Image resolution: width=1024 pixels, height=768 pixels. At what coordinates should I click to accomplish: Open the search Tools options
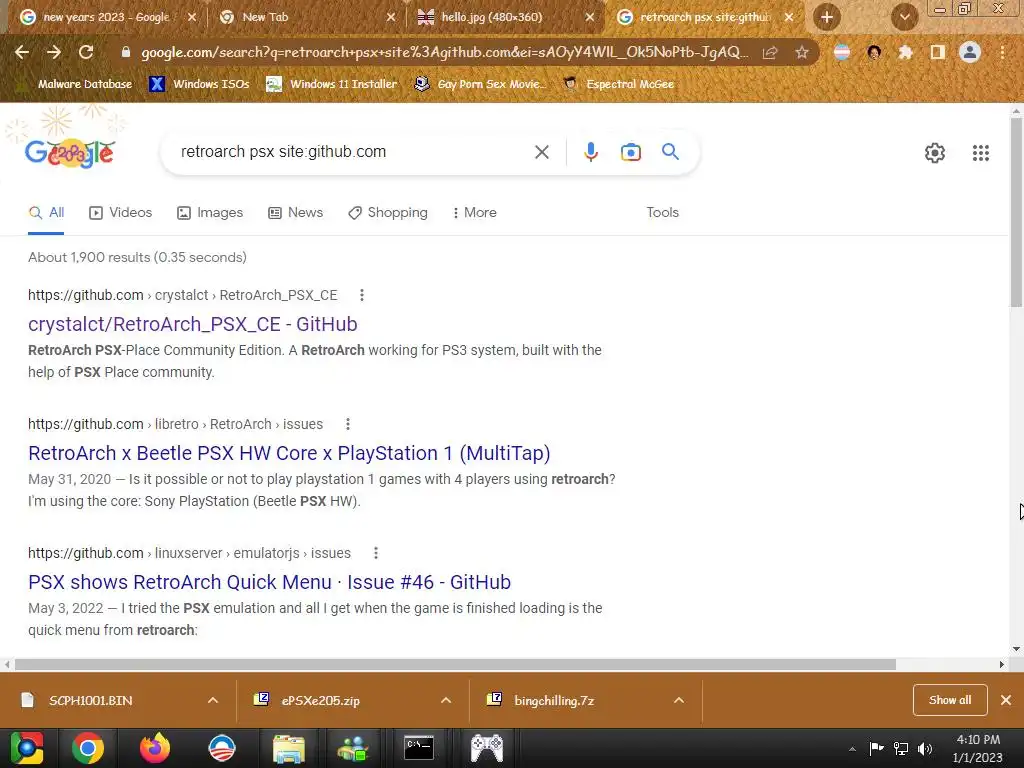(662, 213)
